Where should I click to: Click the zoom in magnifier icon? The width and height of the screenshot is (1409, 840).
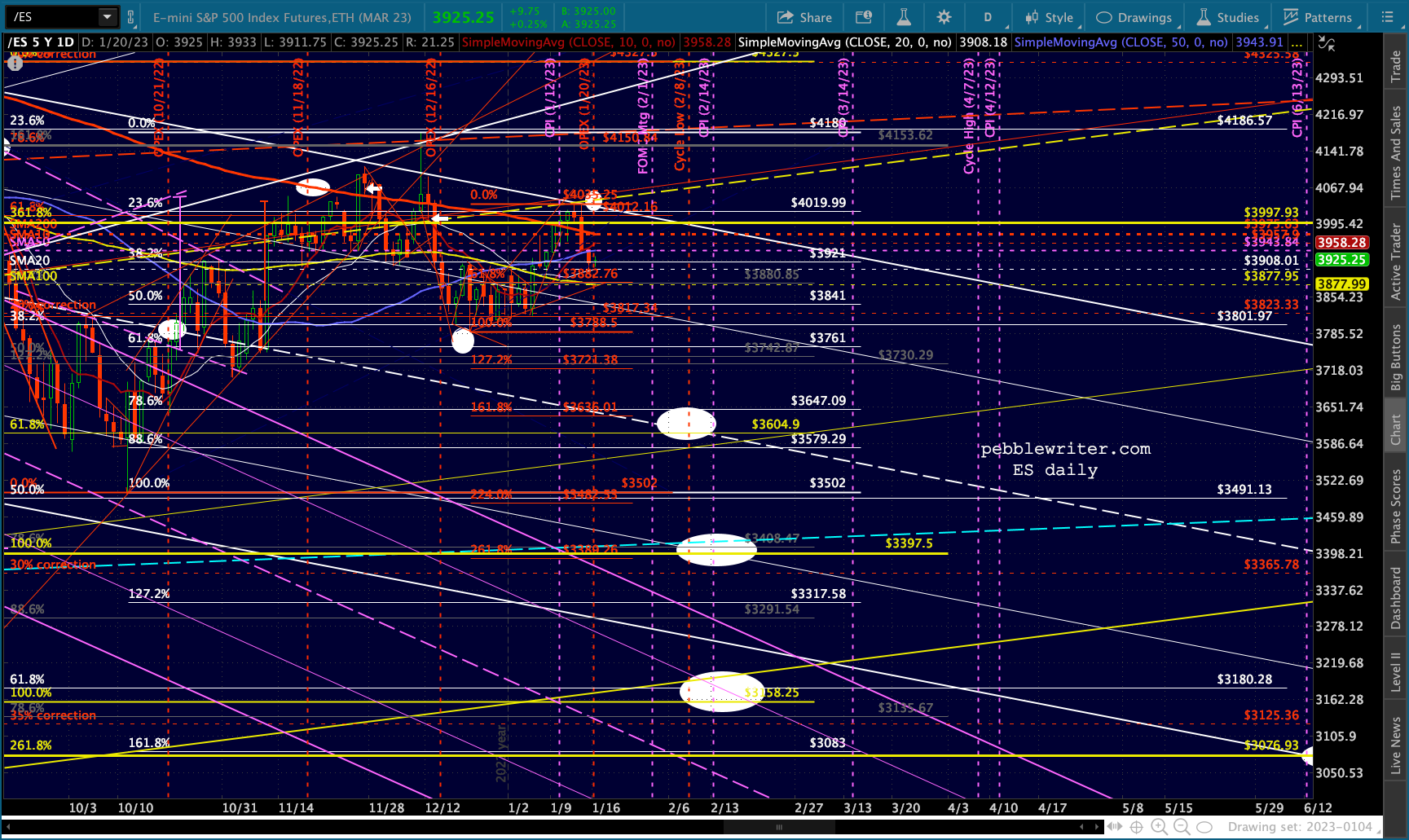click(1159, 827)
